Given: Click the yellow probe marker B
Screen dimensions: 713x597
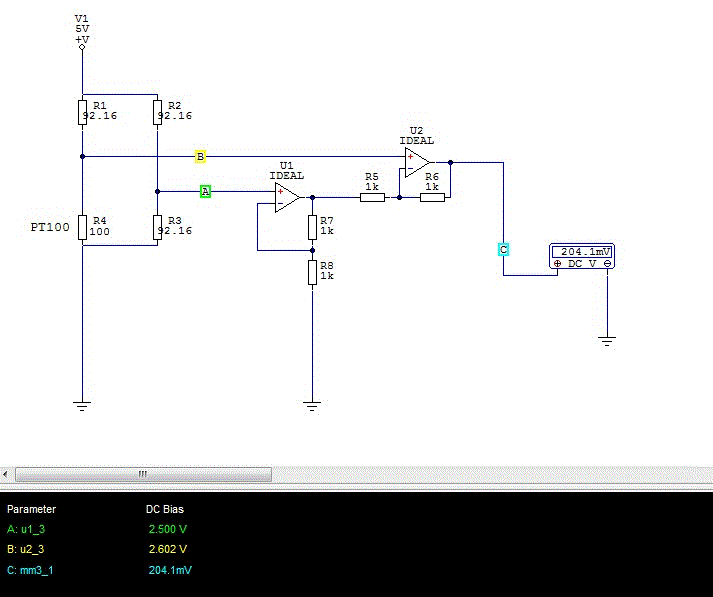Looking at the screenshot, I should point(200,156).
